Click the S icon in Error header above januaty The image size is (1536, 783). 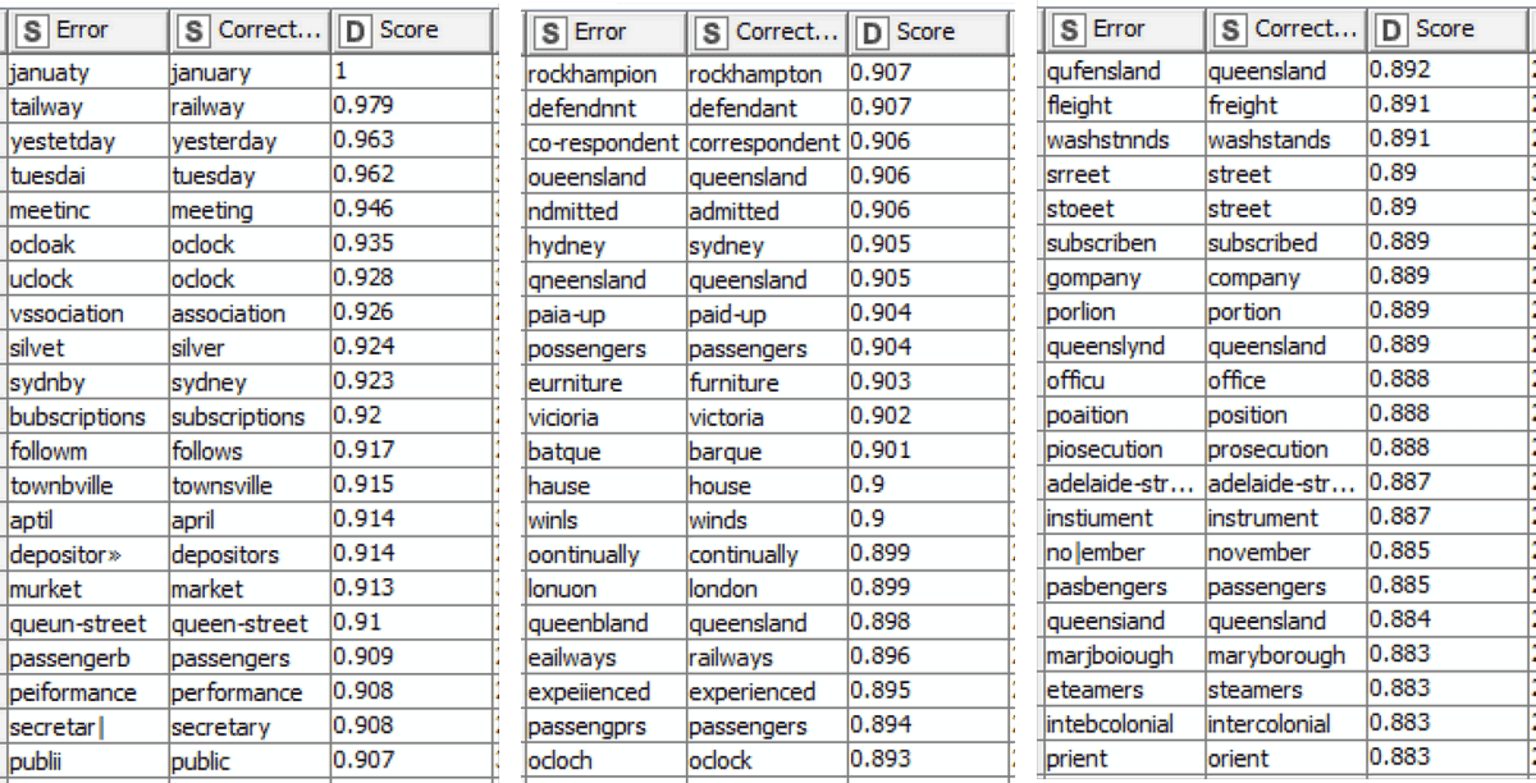tap(34, 30)
